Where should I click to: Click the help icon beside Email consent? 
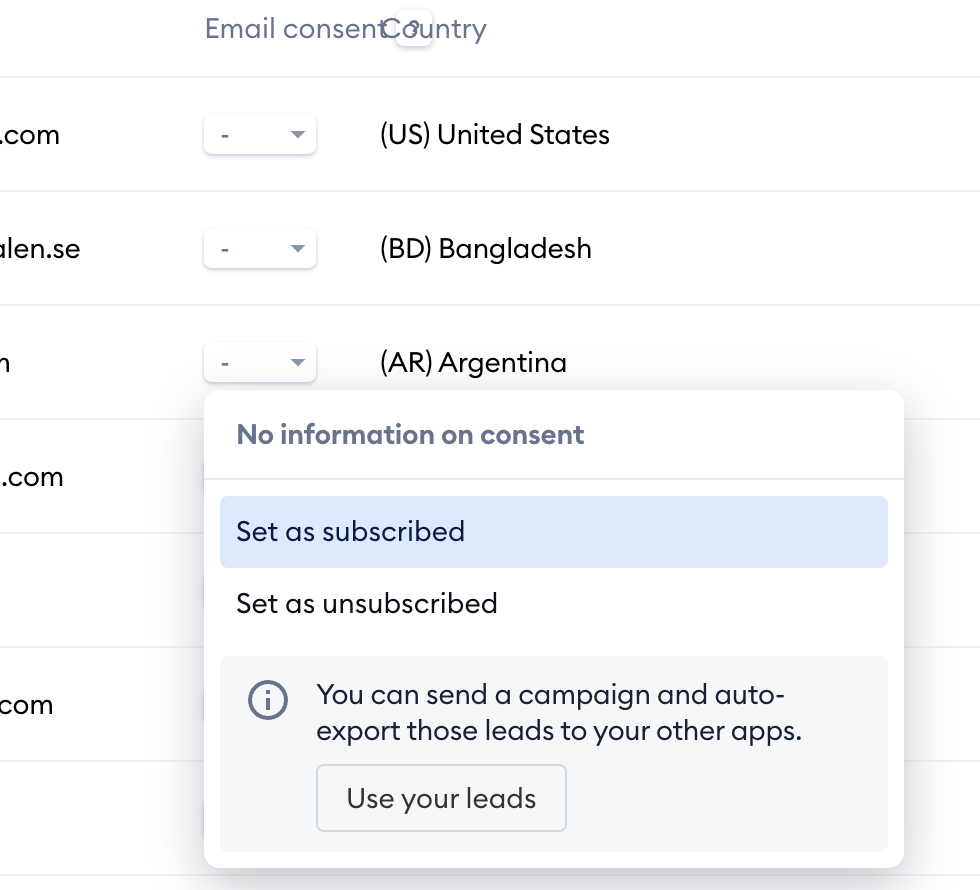tap(414, 28)
